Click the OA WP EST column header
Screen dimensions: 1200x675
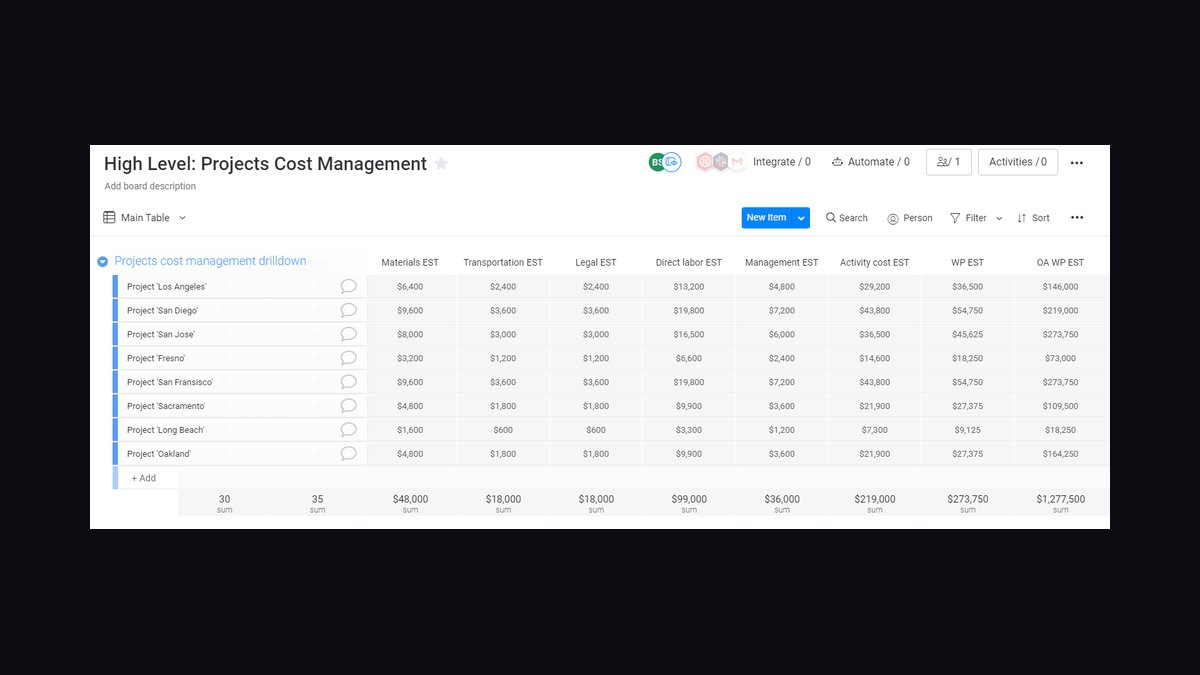(1061, 263)
